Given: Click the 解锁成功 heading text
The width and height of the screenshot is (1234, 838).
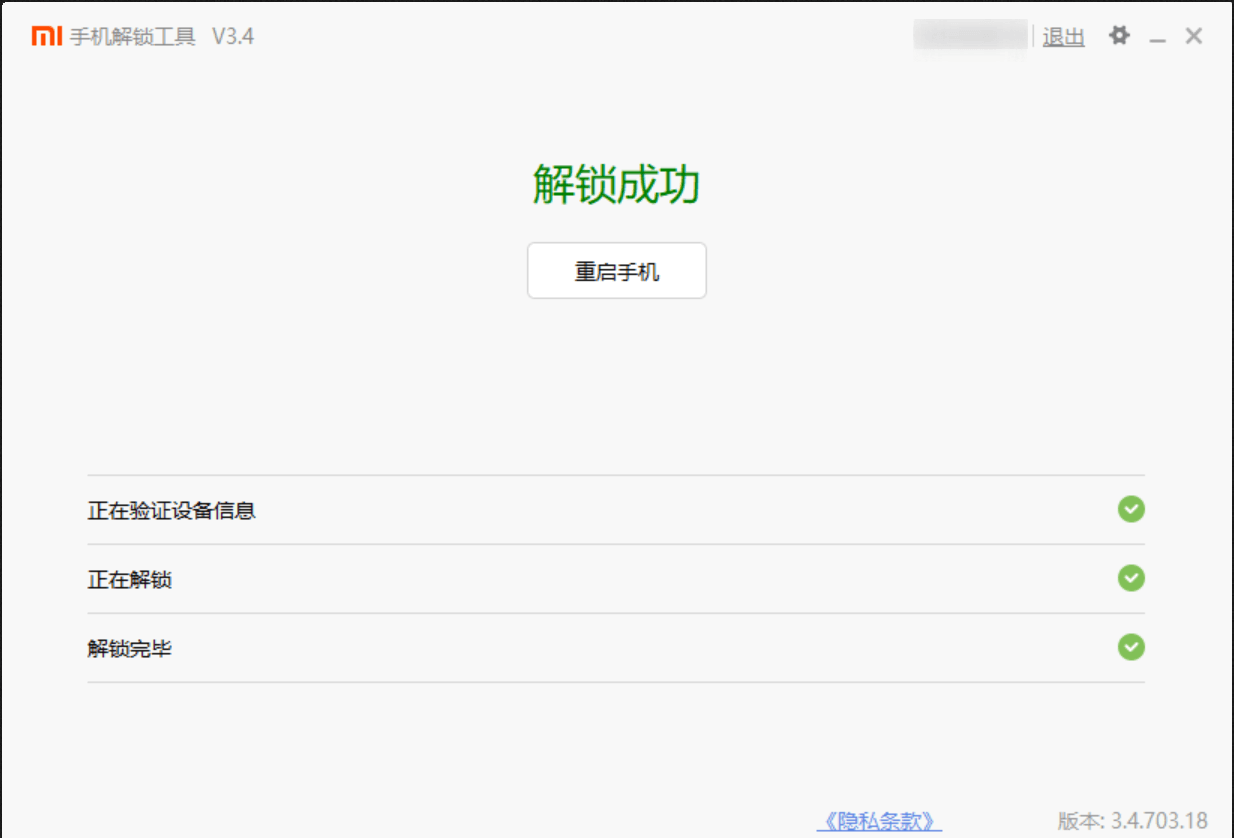Looking at the screenshot, I should pyautogui.click(x=616, y=185).
